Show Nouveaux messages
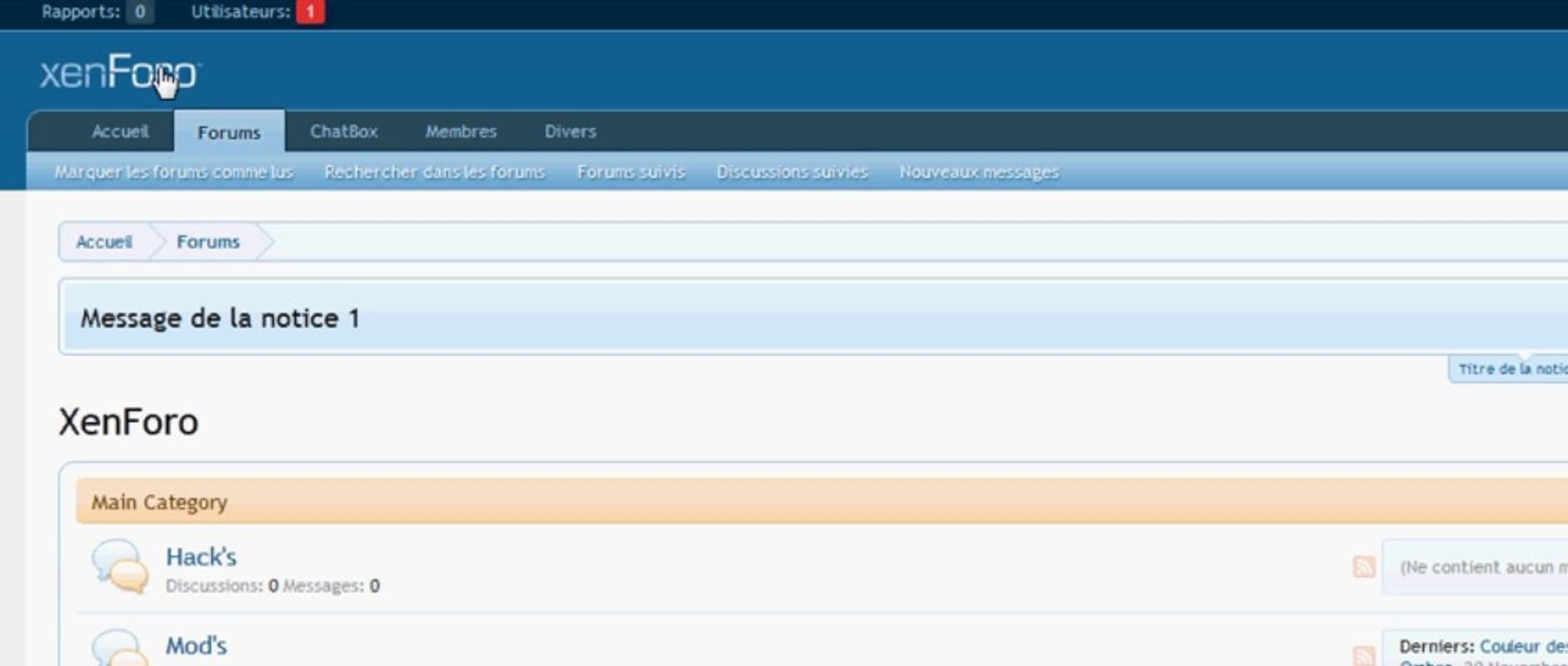The image size is (1568, 666). [x=980, y=172]
